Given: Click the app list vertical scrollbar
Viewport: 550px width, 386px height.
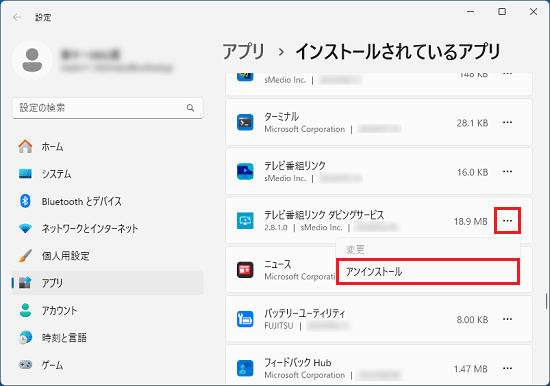Looking at the screenshot, I should [x=546, y=301].
